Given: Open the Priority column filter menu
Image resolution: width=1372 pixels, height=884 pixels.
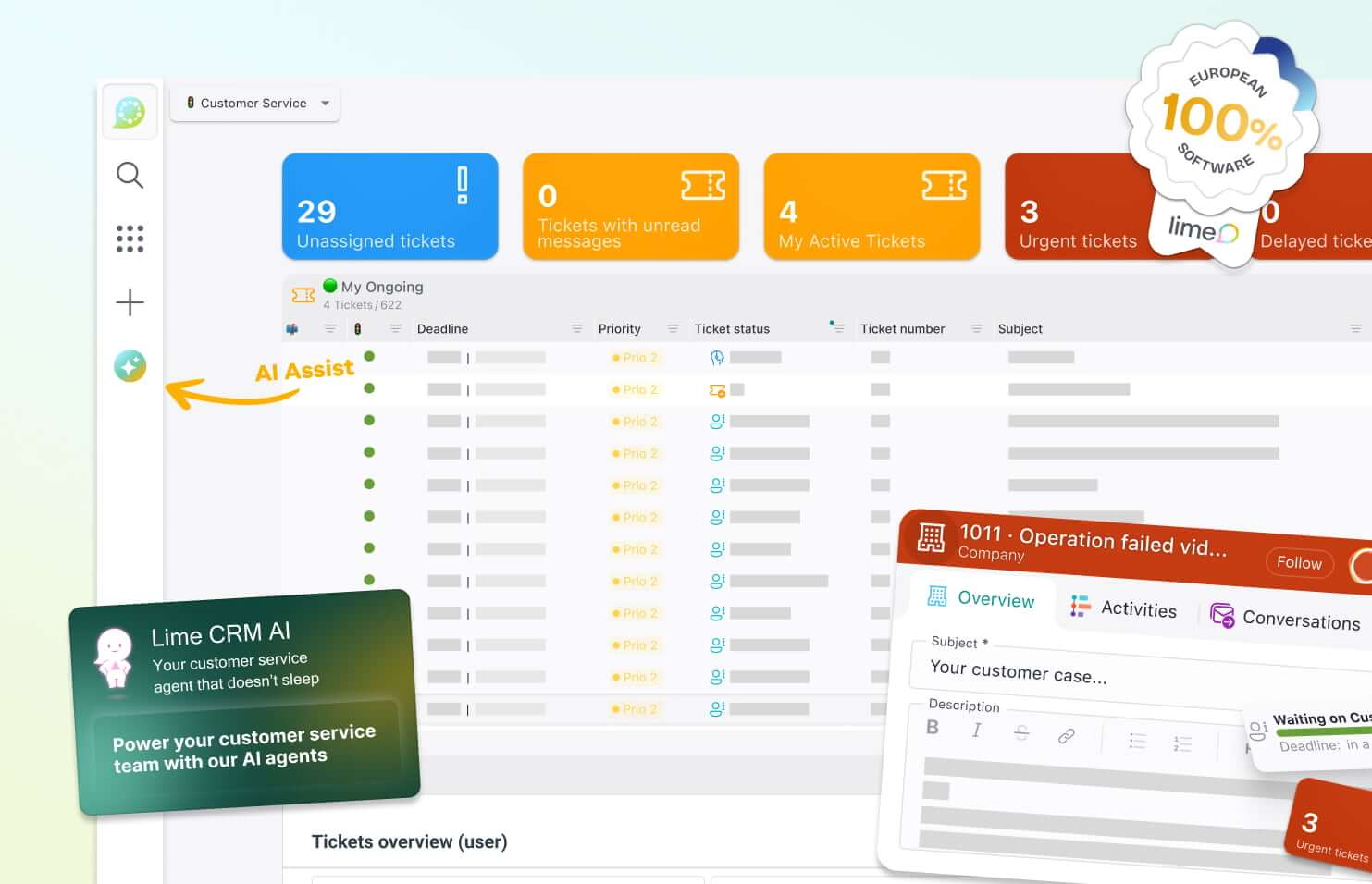Looking at the screenshot, I should [x=674, y=329].
